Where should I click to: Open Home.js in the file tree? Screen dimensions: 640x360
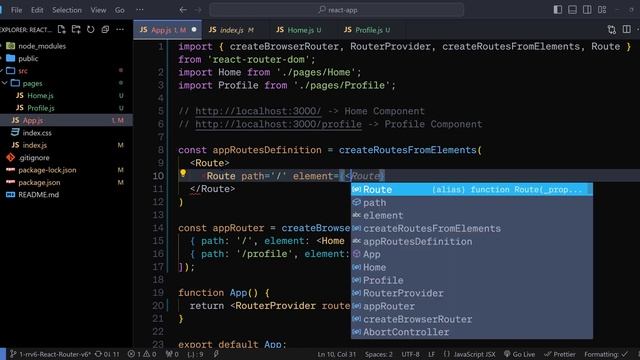click(40, 96)
